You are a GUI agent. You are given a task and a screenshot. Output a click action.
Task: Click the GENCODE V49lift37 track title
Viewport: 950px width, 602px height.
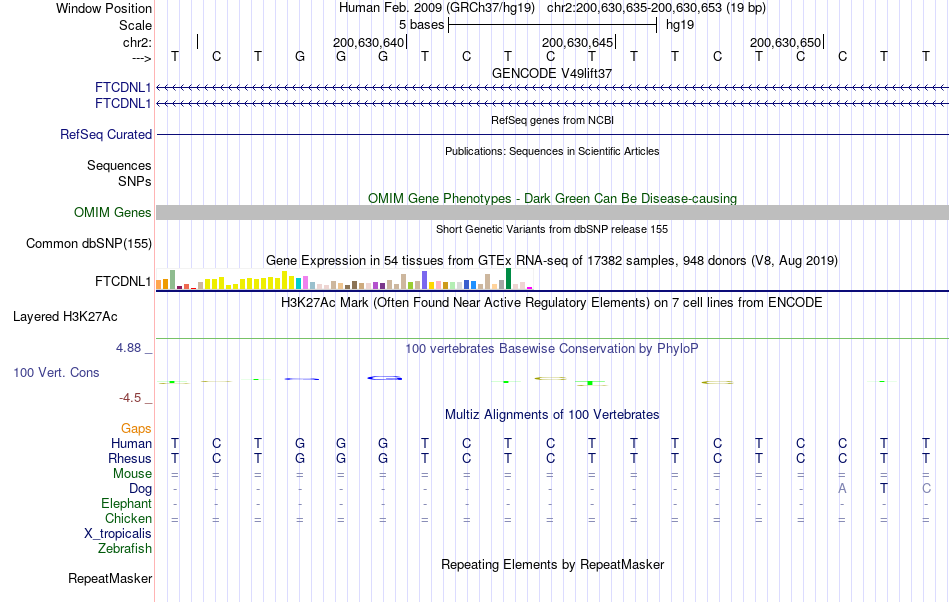(x=552, y=73)
